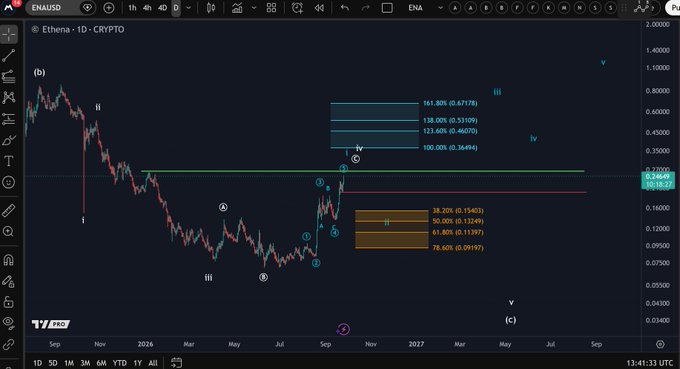Set date range to 1M
The image size is (680, 369).
pos(69,363)
